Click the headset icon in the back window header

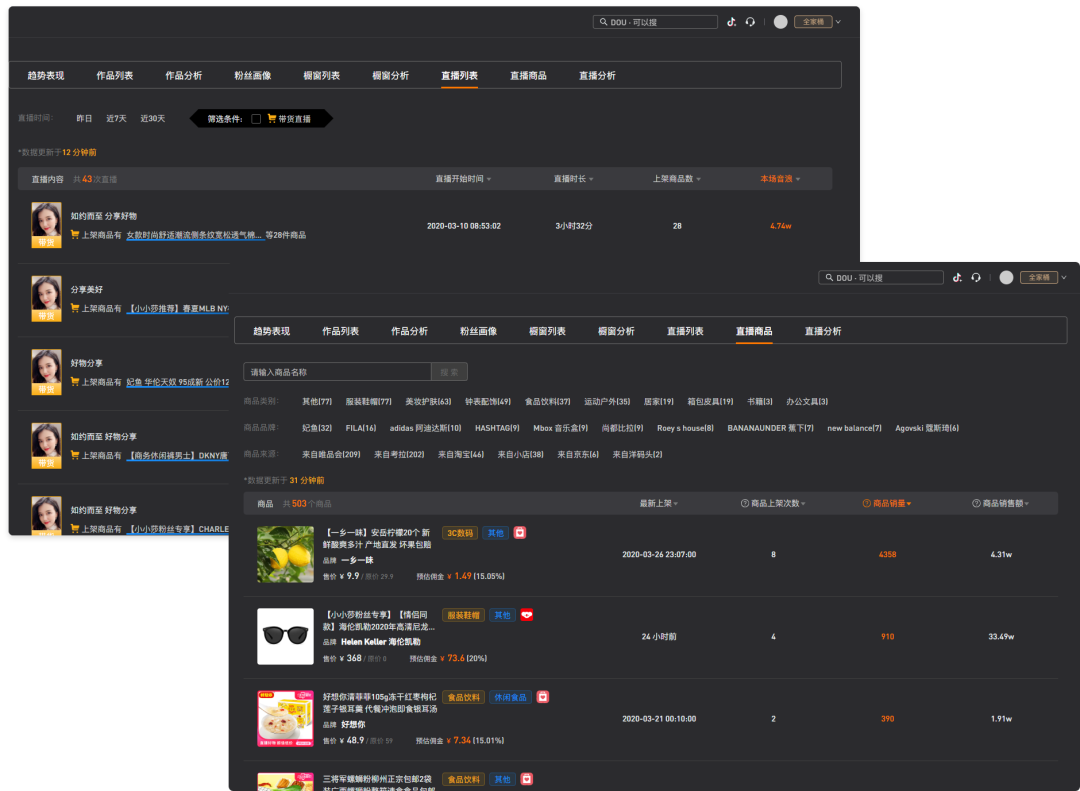point(750,22)
